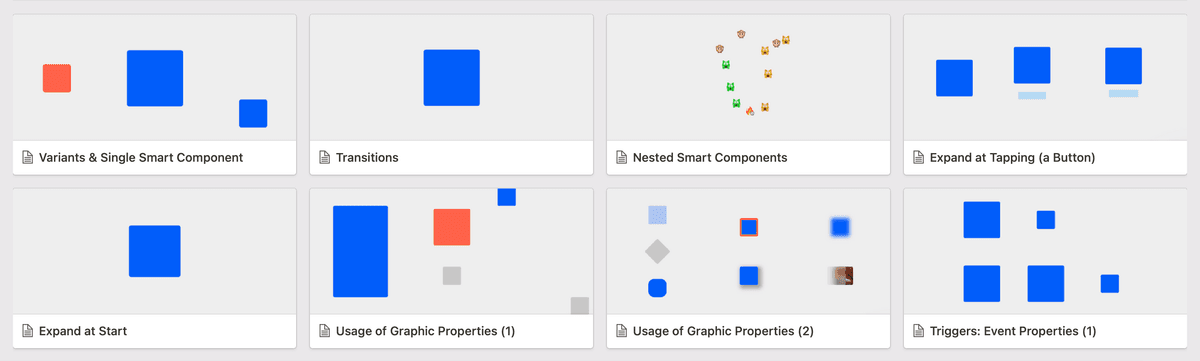Open Usage of Graphic Properties (2) preview
1200x361 pixels.
click(749, 251)
